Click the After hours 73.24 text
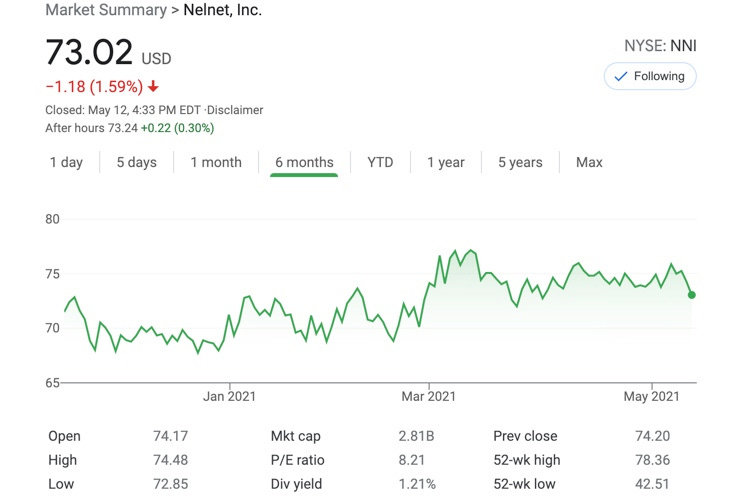This screenshot has width=739, height=497. (91, 128)
